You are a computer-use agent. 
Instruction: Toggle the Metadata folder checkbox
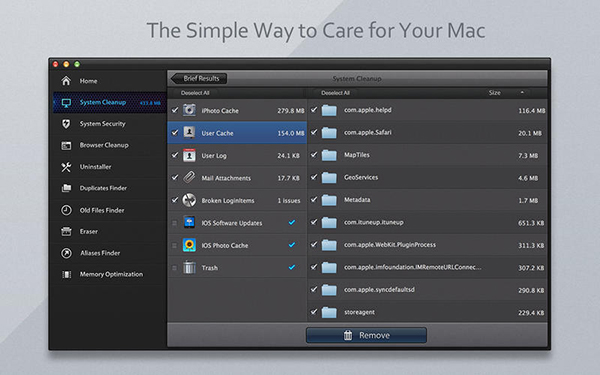point(314,200)
